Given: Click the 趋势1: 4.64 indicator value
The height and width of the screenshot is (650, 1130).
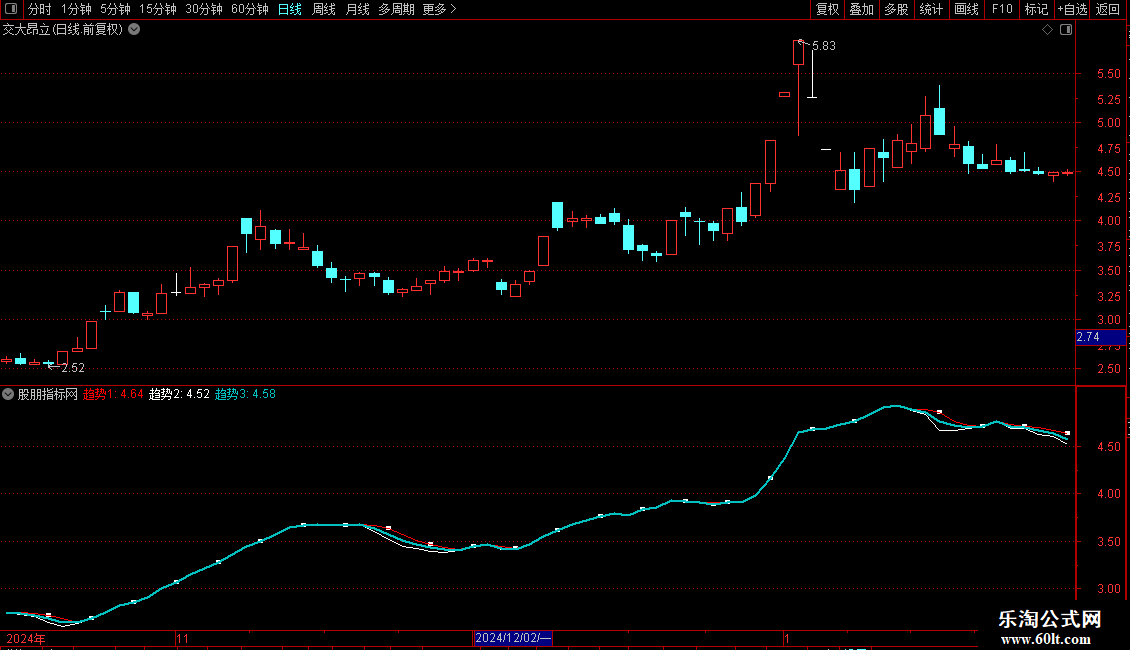Looking at the screenshot, I should pyautogui.click(x=113, y=394).
